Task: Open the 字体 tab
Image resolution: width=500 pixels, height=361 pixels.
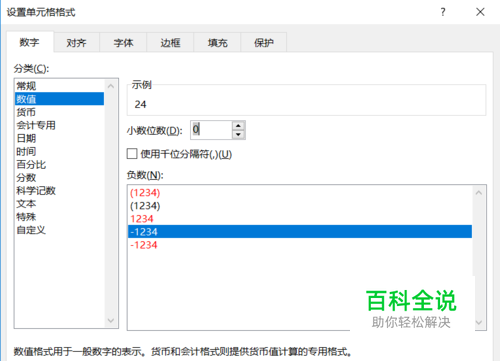Action: pyautogui.click(x=123, y=43)
